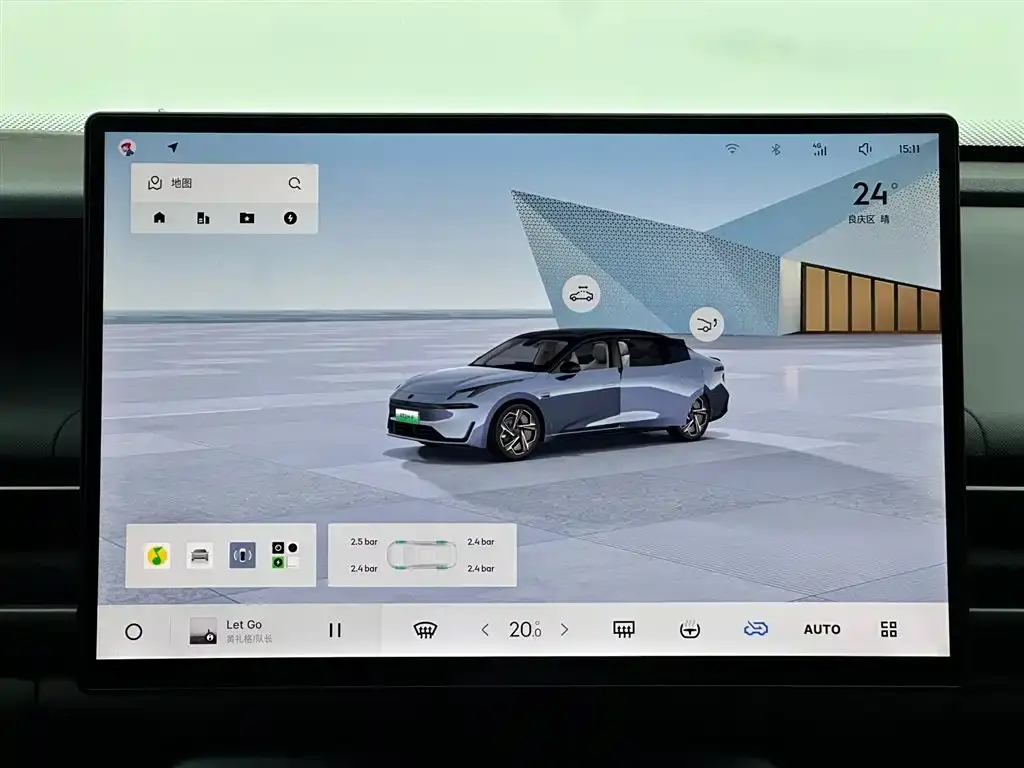This screenshot has width=1024, height=768.
Task: Tap the charging station shortcut icon
Action: click(x=291, y=218)
